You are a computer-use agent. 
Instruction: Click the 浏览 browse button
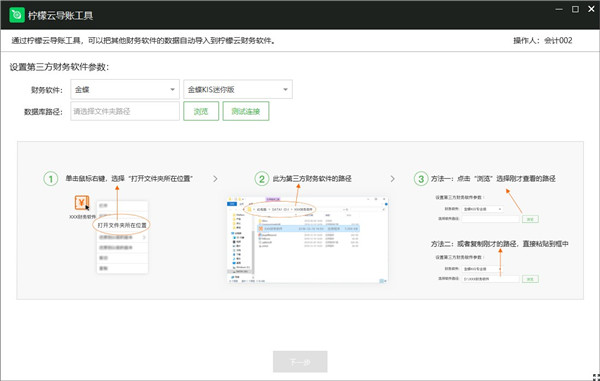click(201, 111)
